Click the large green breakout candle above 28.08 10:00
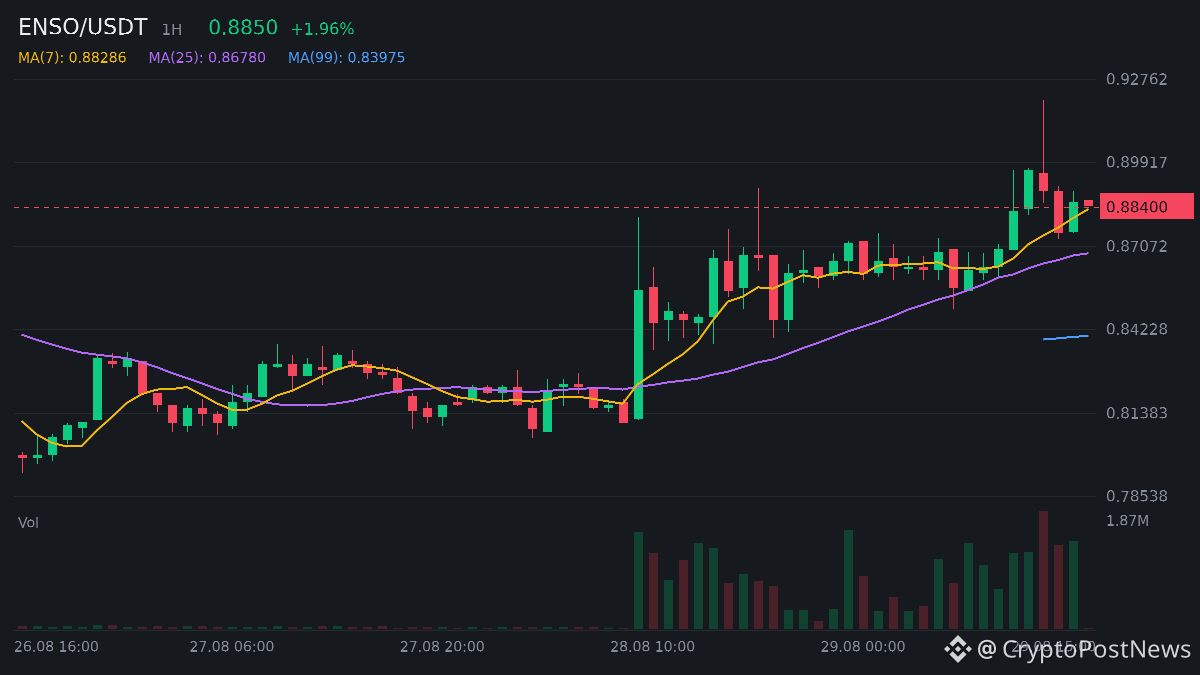 (x=638, y=354)
